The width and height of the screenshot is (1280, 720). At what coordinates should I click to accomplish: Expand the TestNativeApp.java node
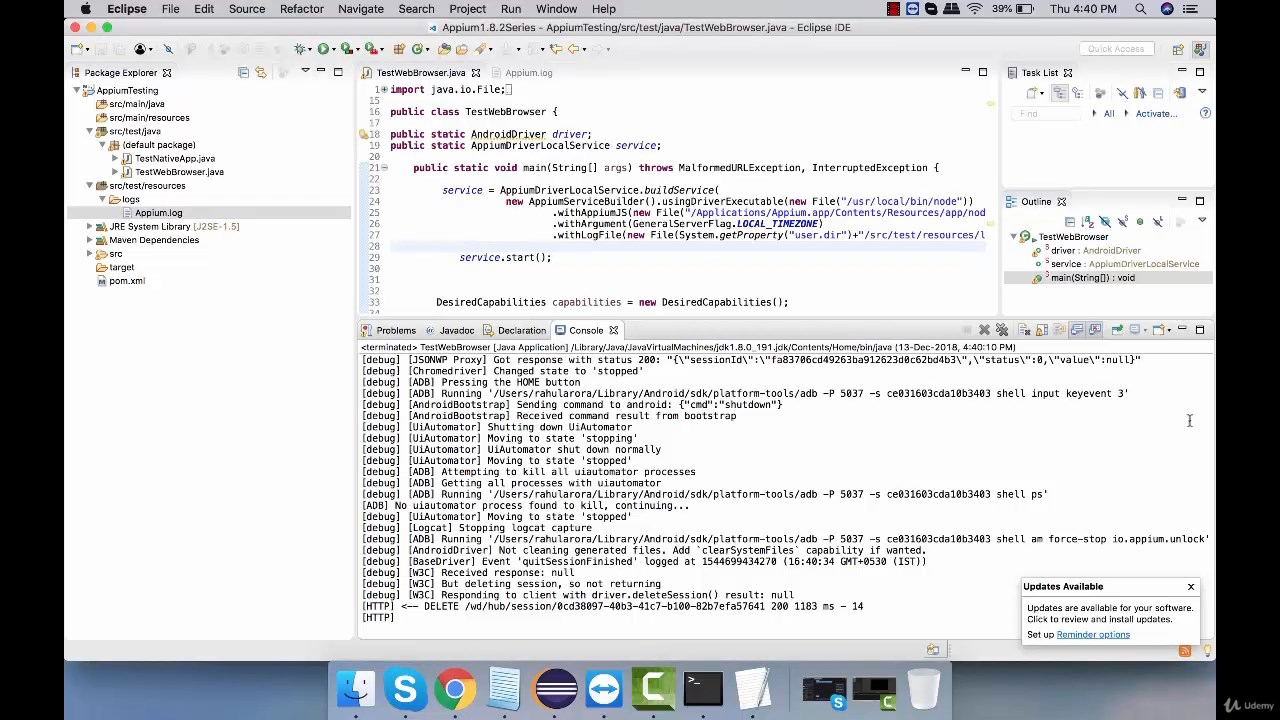115,159
